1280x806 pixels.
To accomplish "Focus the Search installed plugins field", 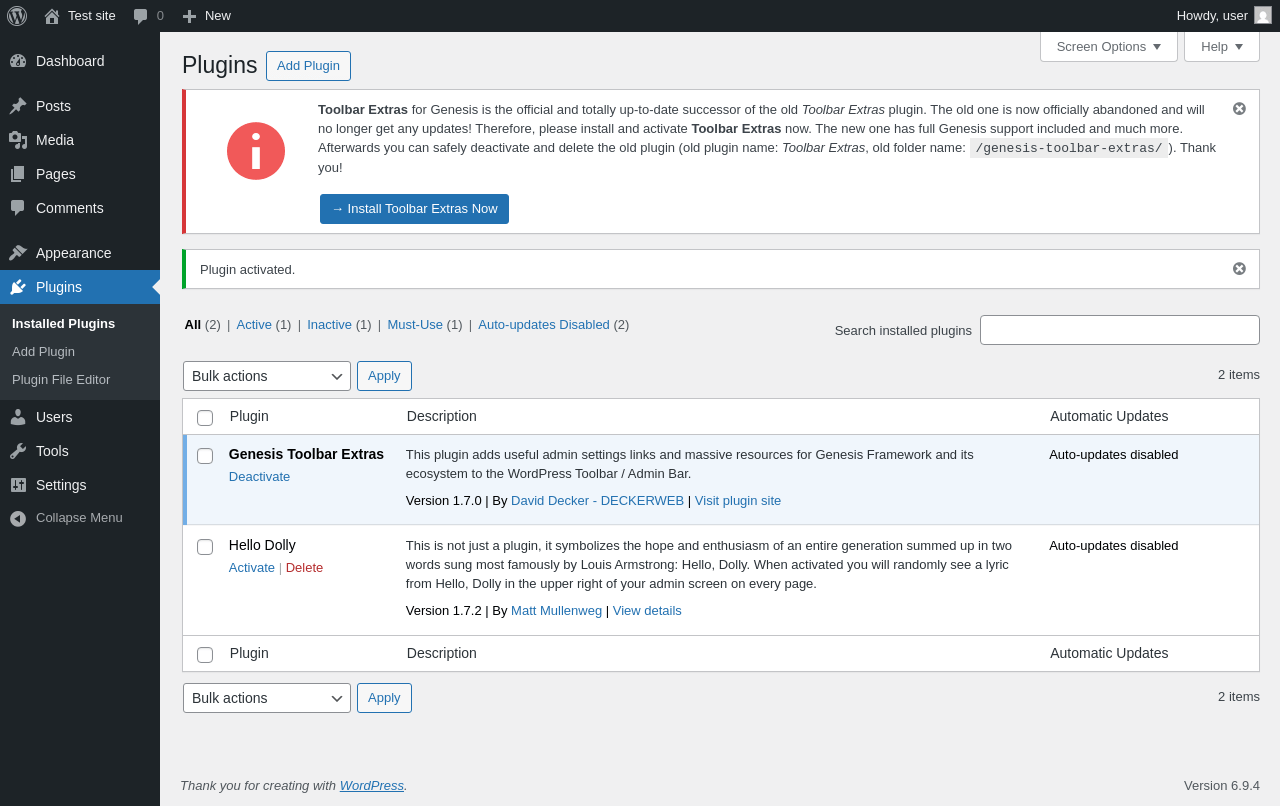I will pyautogui.click(x=1119, y=330).
